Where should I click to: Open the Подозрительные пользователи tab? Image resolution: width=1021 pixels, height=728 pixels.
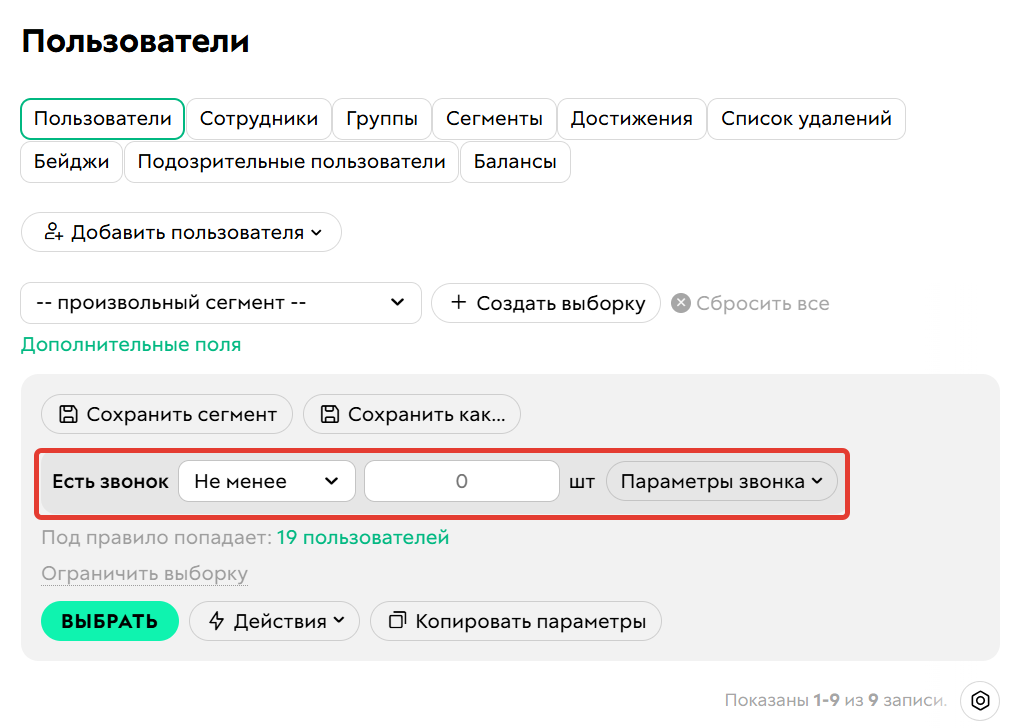291,161
